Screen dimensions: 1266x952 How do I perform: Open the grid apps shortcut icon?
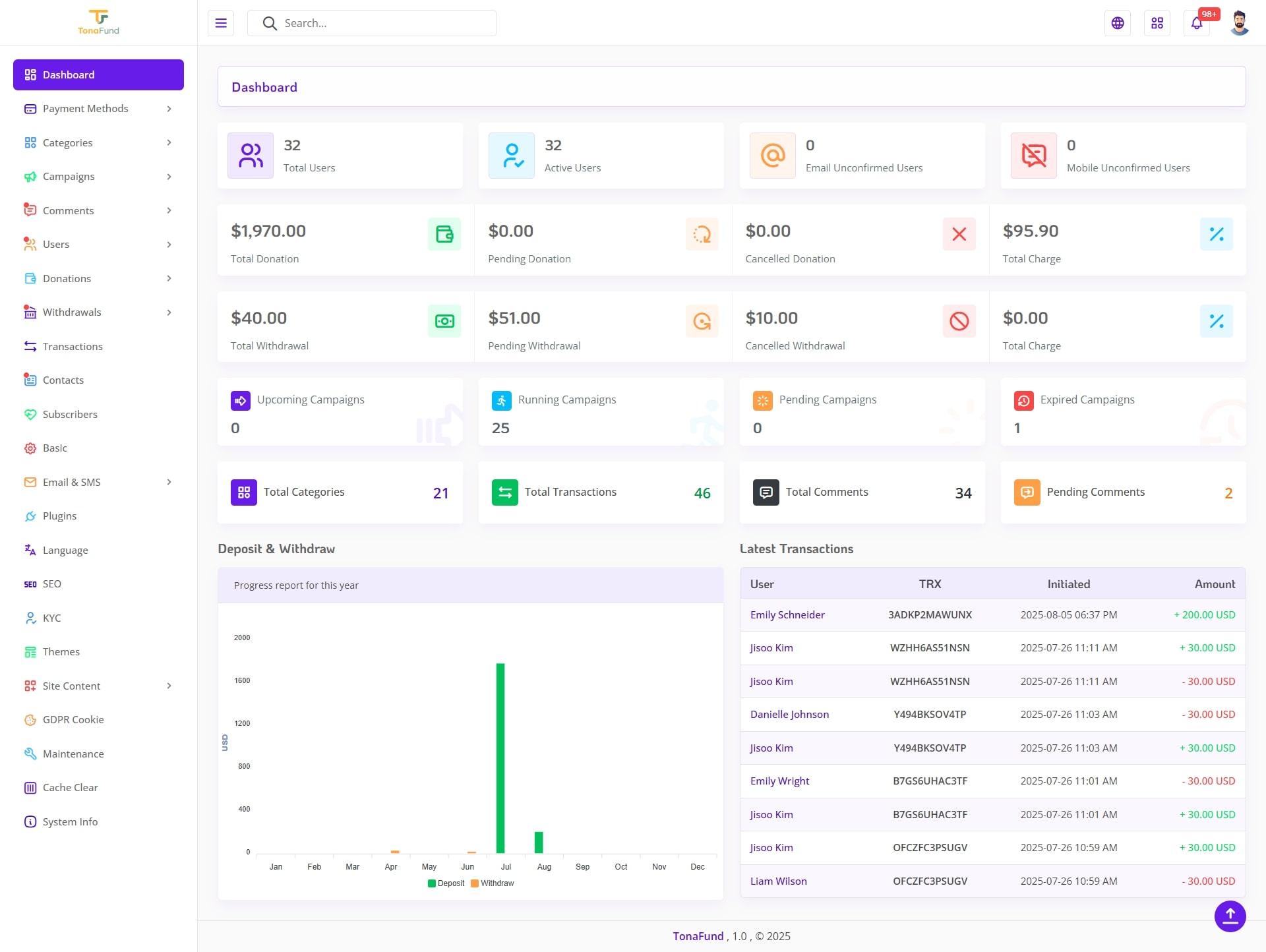[x=1157, y=23]
